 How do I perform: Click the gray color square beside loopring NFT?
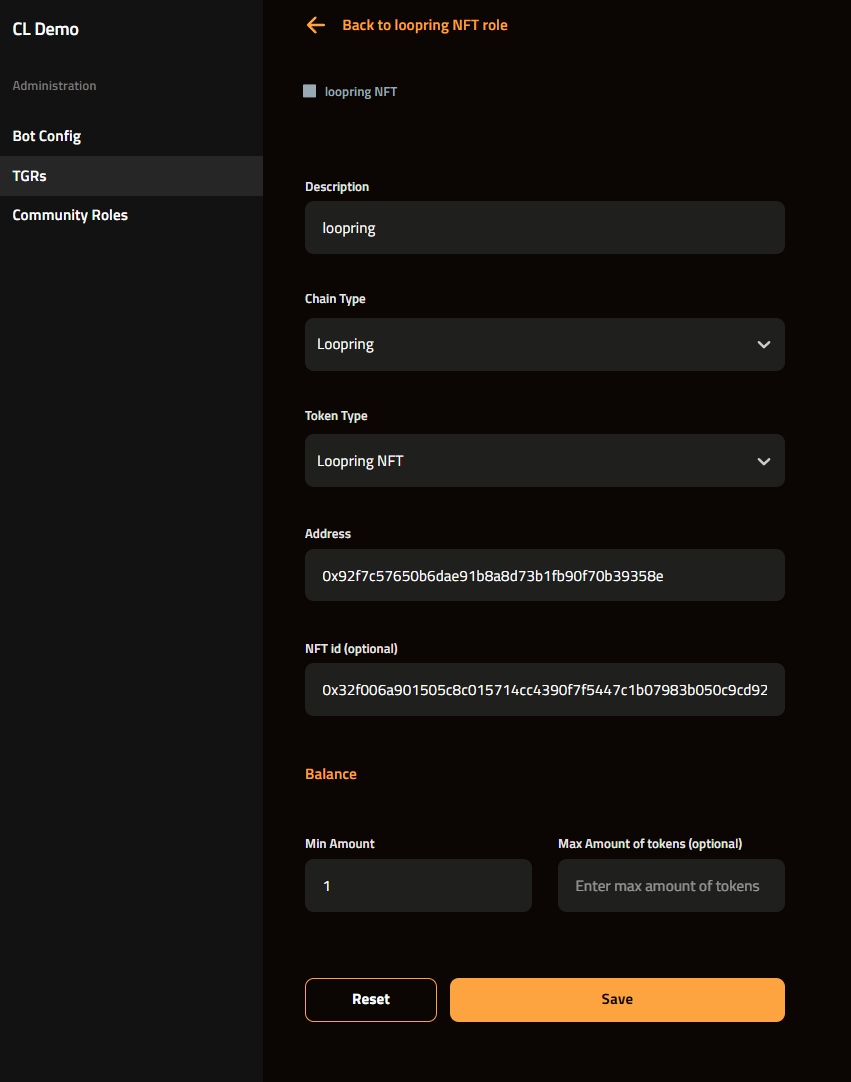[x=310, y=91]
